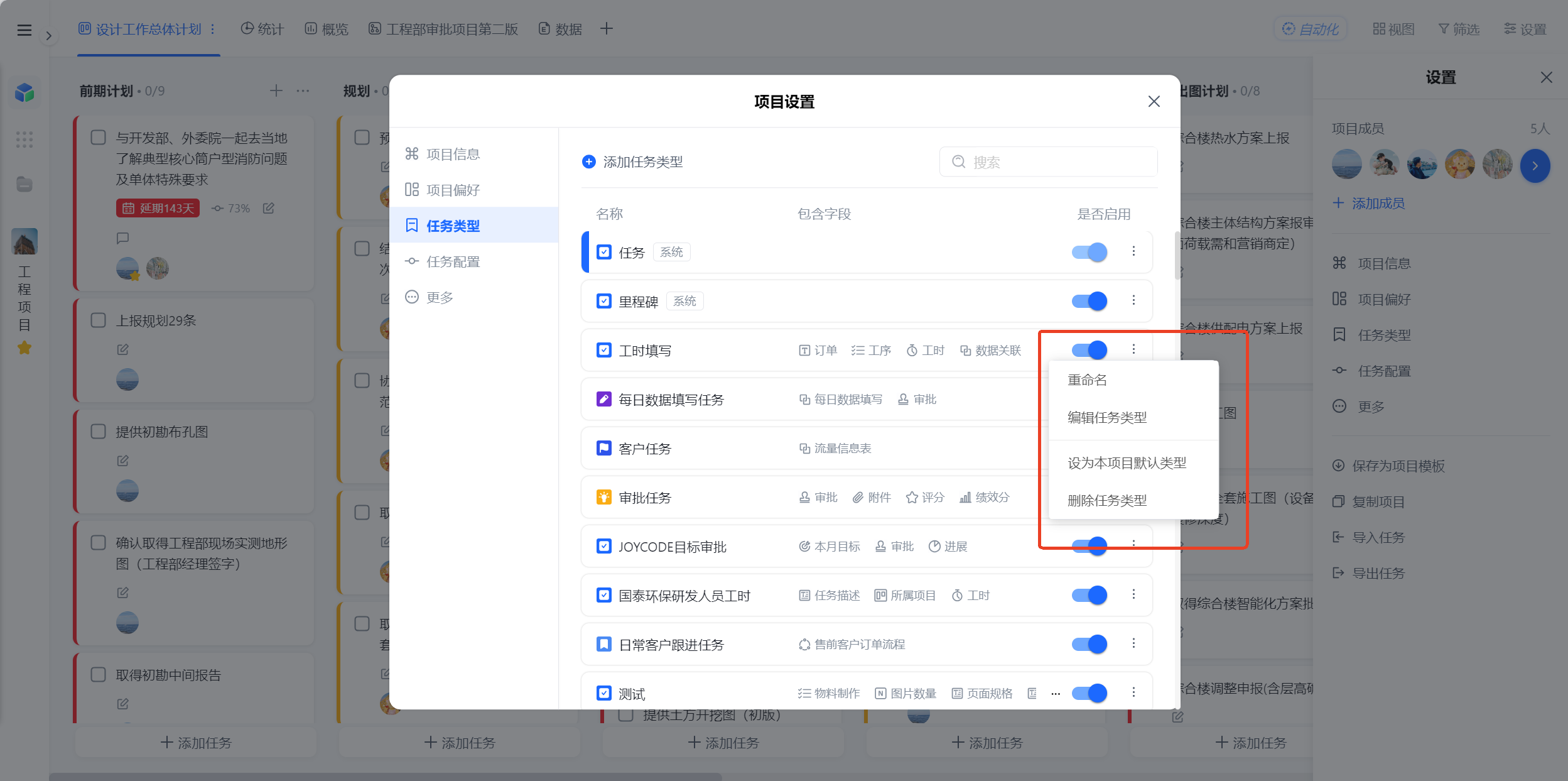Click the checkbox icon of JOYCODE目标审批

[x=603, y=546]
